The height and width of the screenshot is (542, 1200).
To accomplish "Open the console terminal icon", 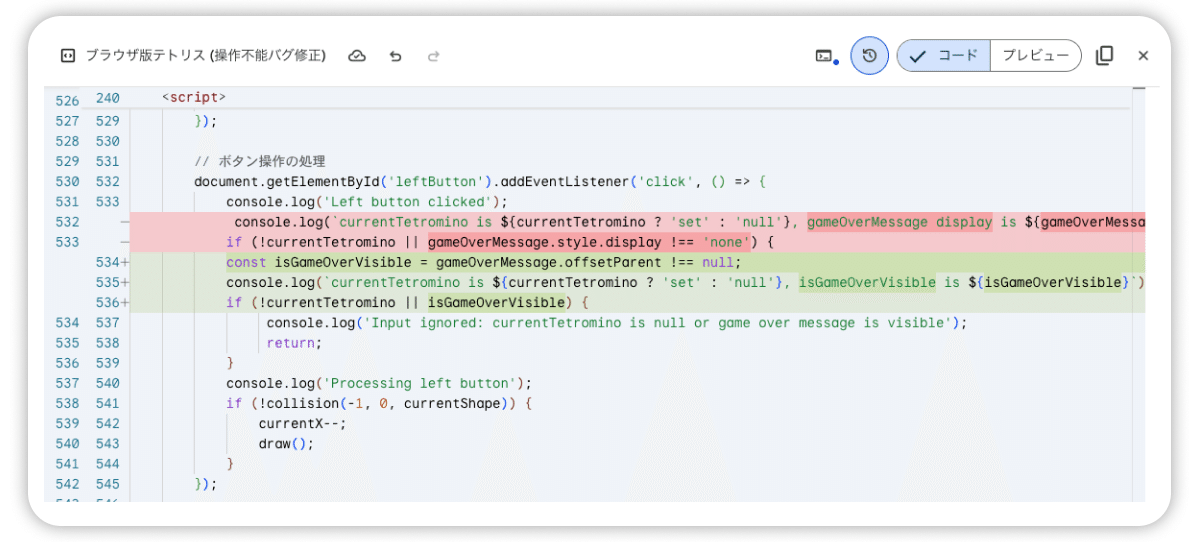I will click(x=825, y=56).
